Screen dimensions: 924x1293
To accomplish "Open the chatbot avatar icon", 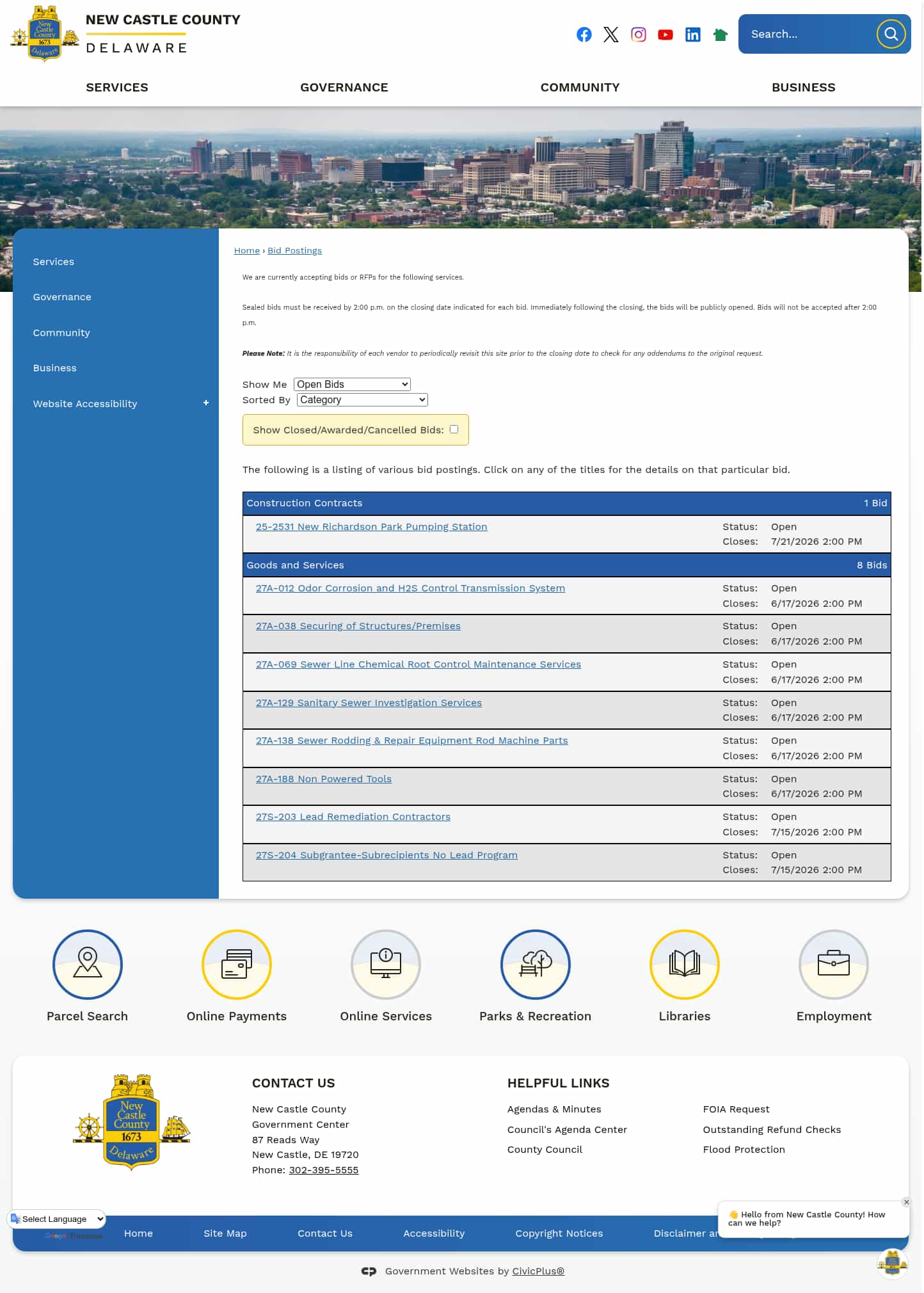I will click(893, 1264).
